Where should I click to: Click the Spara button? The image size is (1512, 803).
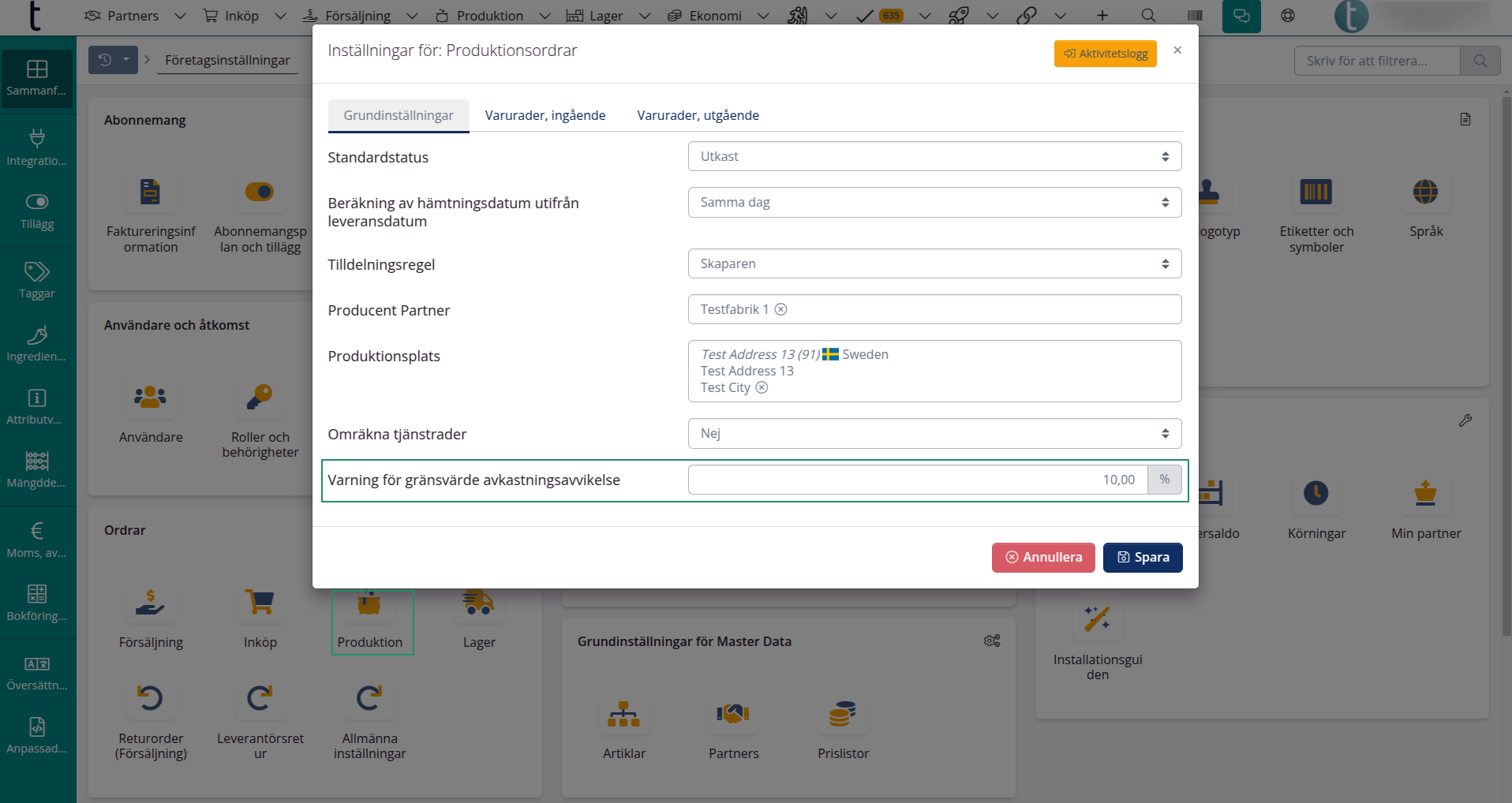[1142, 557]
